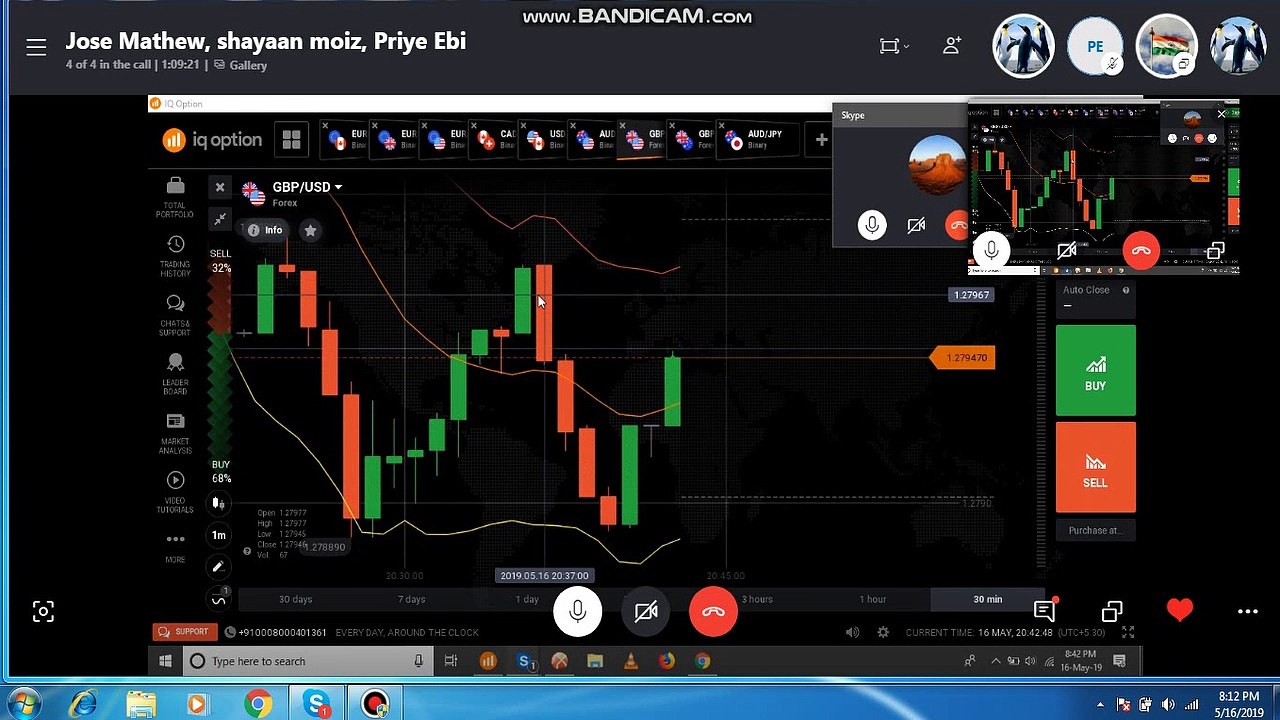
Task: Toggle camera in small Skype window
Action: (916, 226)
